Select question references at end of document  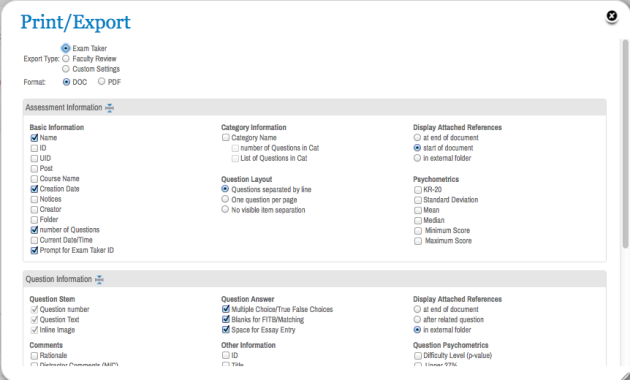tap(417, 309)
